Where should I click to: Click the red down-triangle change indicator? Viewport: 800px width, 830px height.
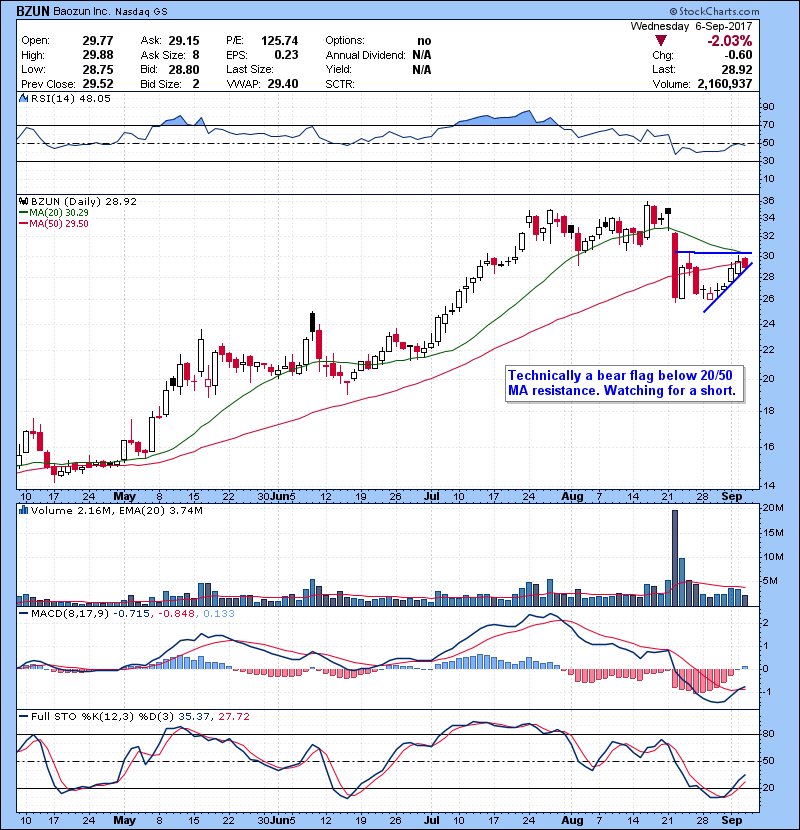click(x=660, y=41)
